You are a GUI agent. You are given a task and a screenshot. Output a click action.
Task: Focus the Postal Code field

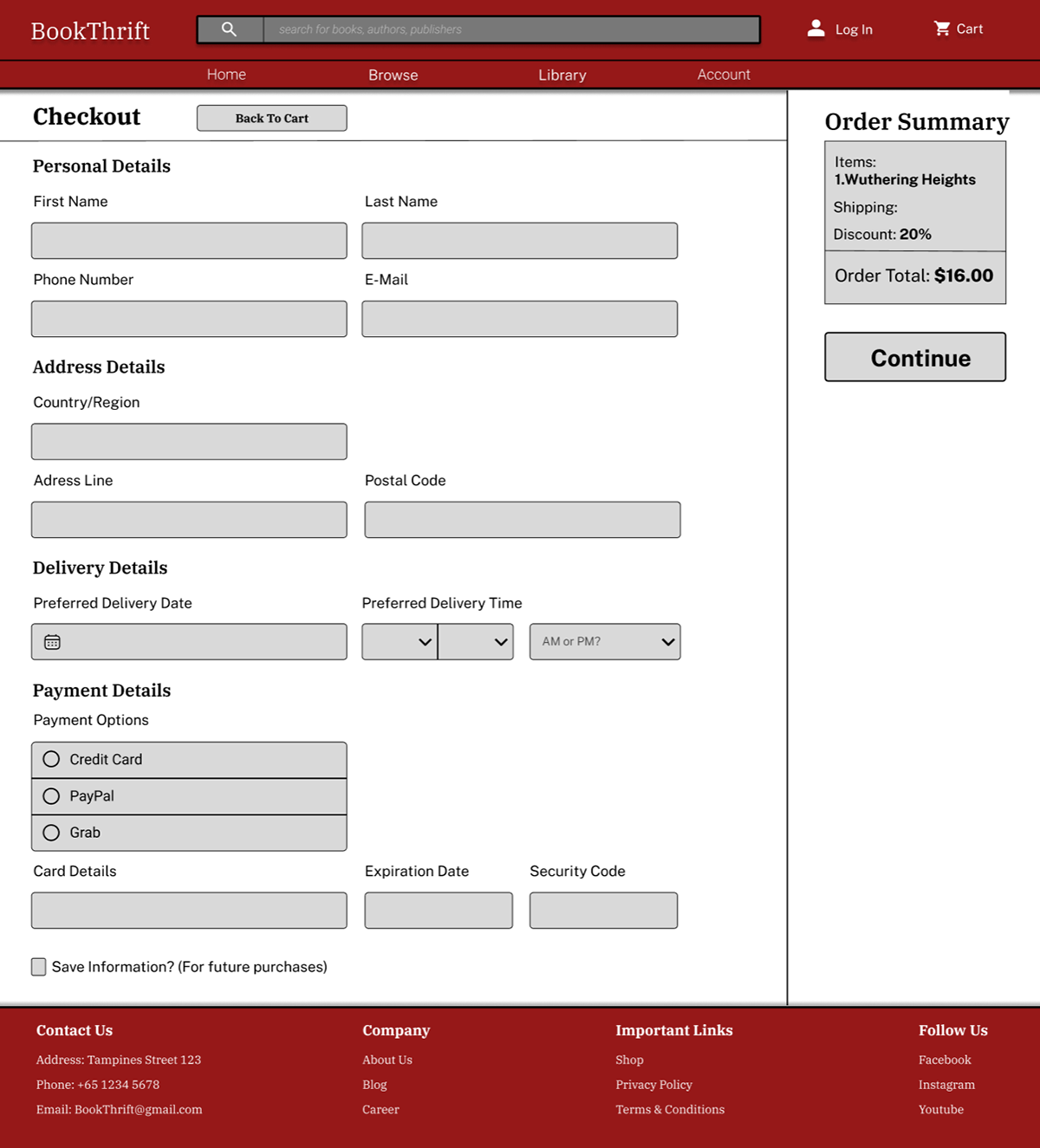pos(522,520)
